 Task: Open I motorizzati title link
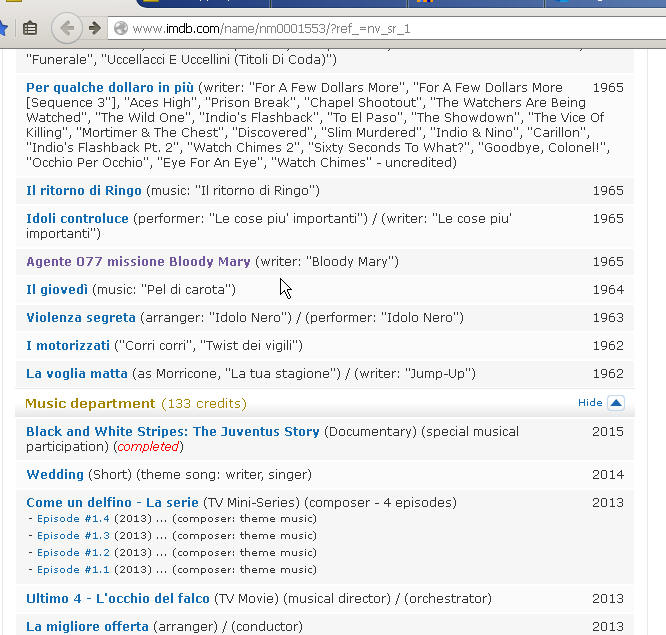pos(68,346)
